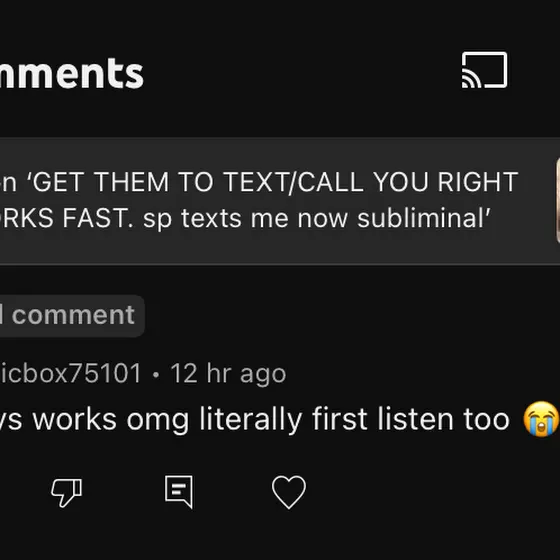The width and height of the screenshot is (560, 560).
Task: Open the 'GET THEM TO TEXT/CALL YOU RIGHT' video banner
Action: [277, 201]
